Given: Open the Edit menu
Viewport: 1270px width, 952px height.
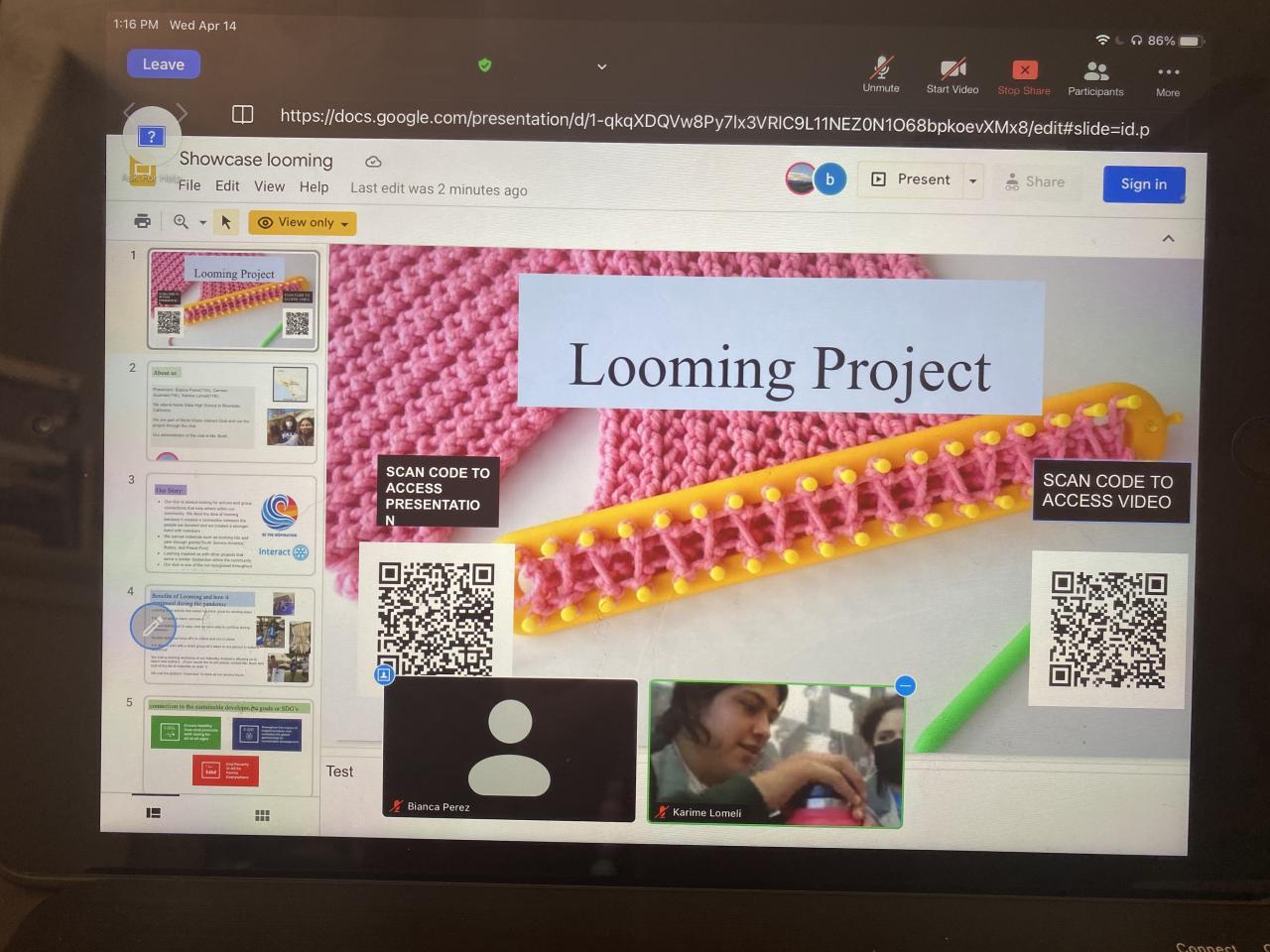Looking at the screenshot, I should point(227,185).
